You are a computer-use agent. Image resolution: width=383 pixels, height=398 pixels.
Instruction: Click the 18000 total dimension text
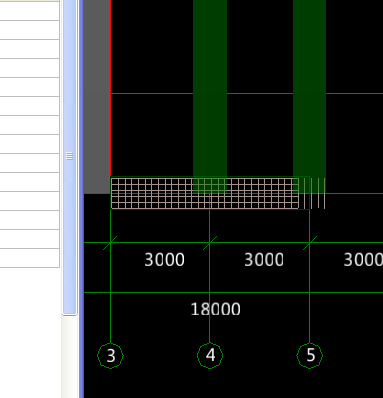[x=215, y=309]
